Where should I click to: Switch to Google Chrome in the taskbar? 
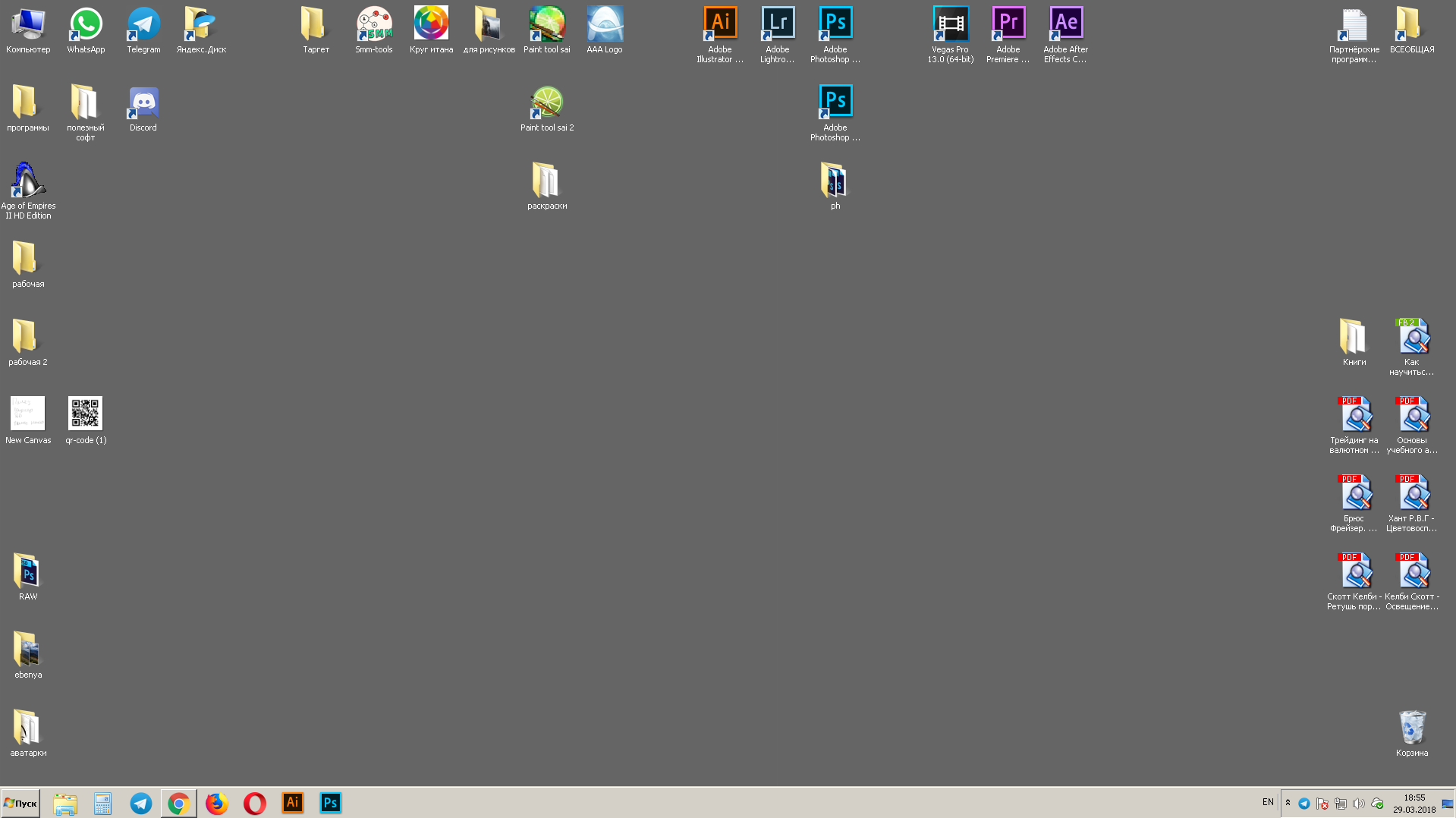[179, 804]
